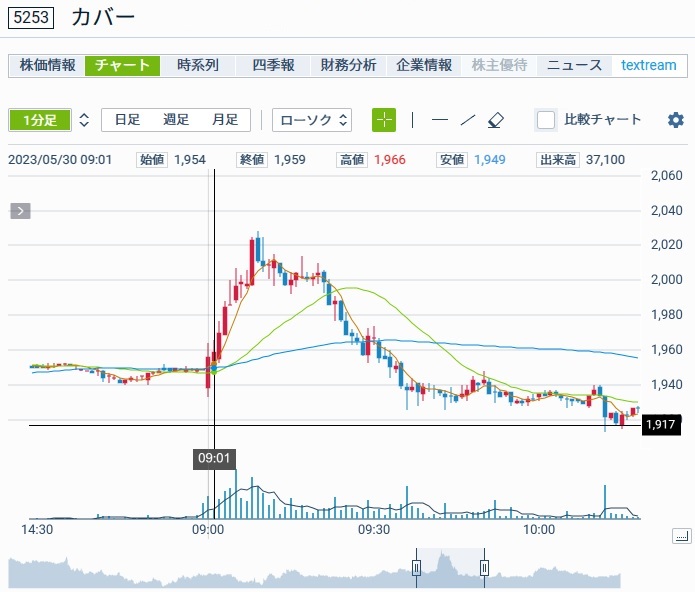
Task: Open the 時系列 tab
Action: coord(198,65)
